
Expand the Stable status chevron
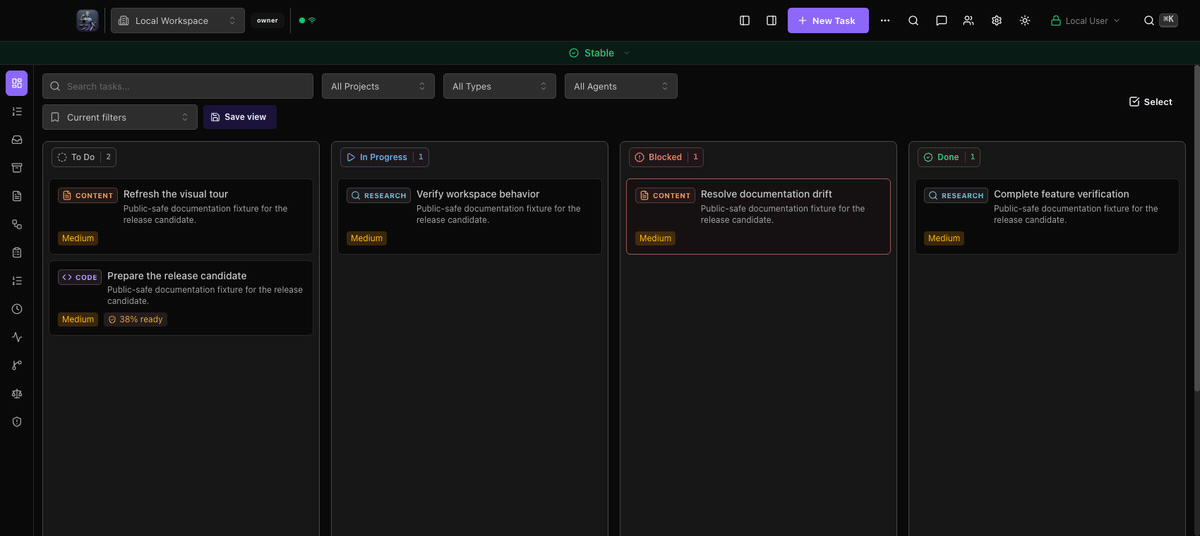point(627,53)
